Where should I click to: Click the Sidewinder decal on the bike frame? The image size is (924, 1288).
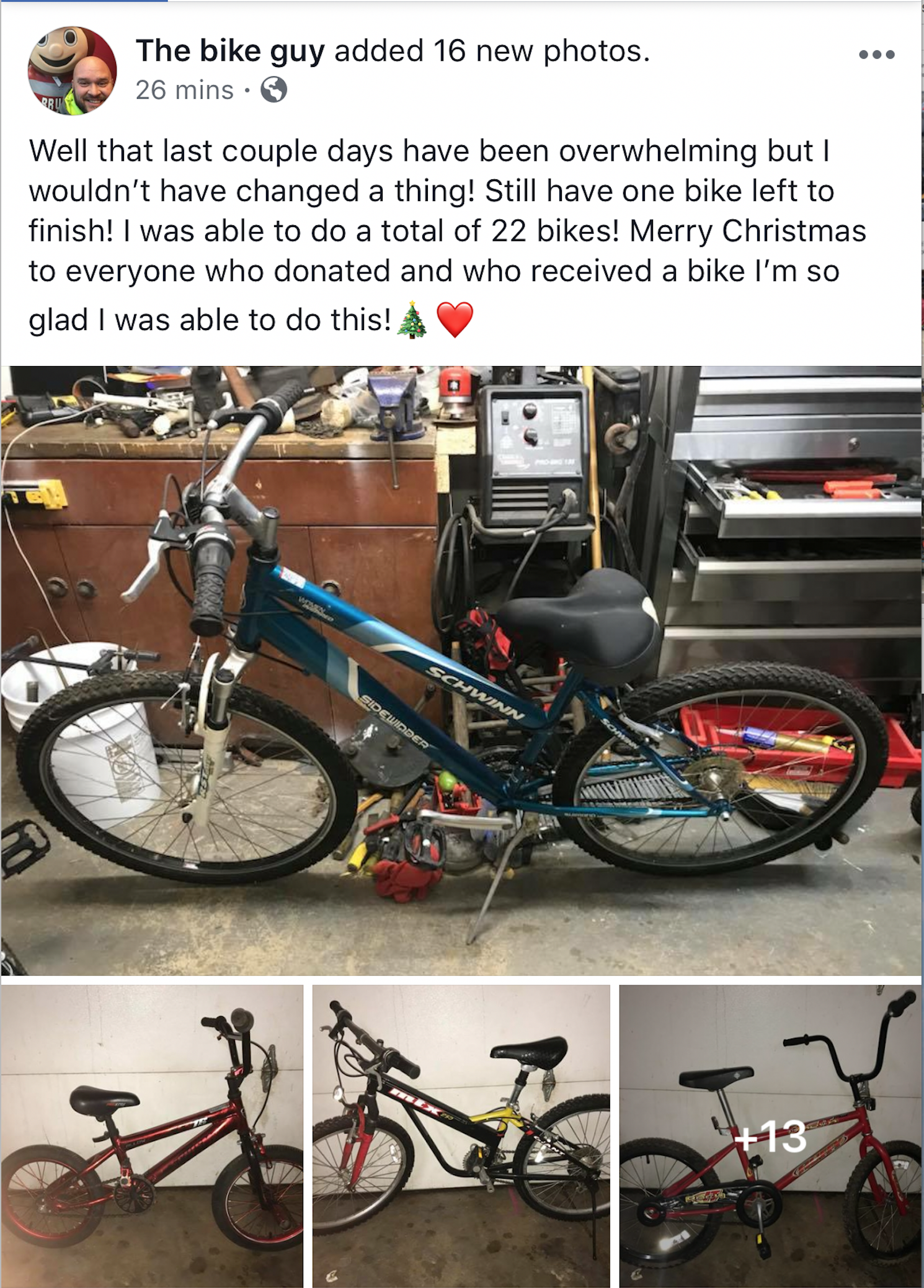click(394, 722)
